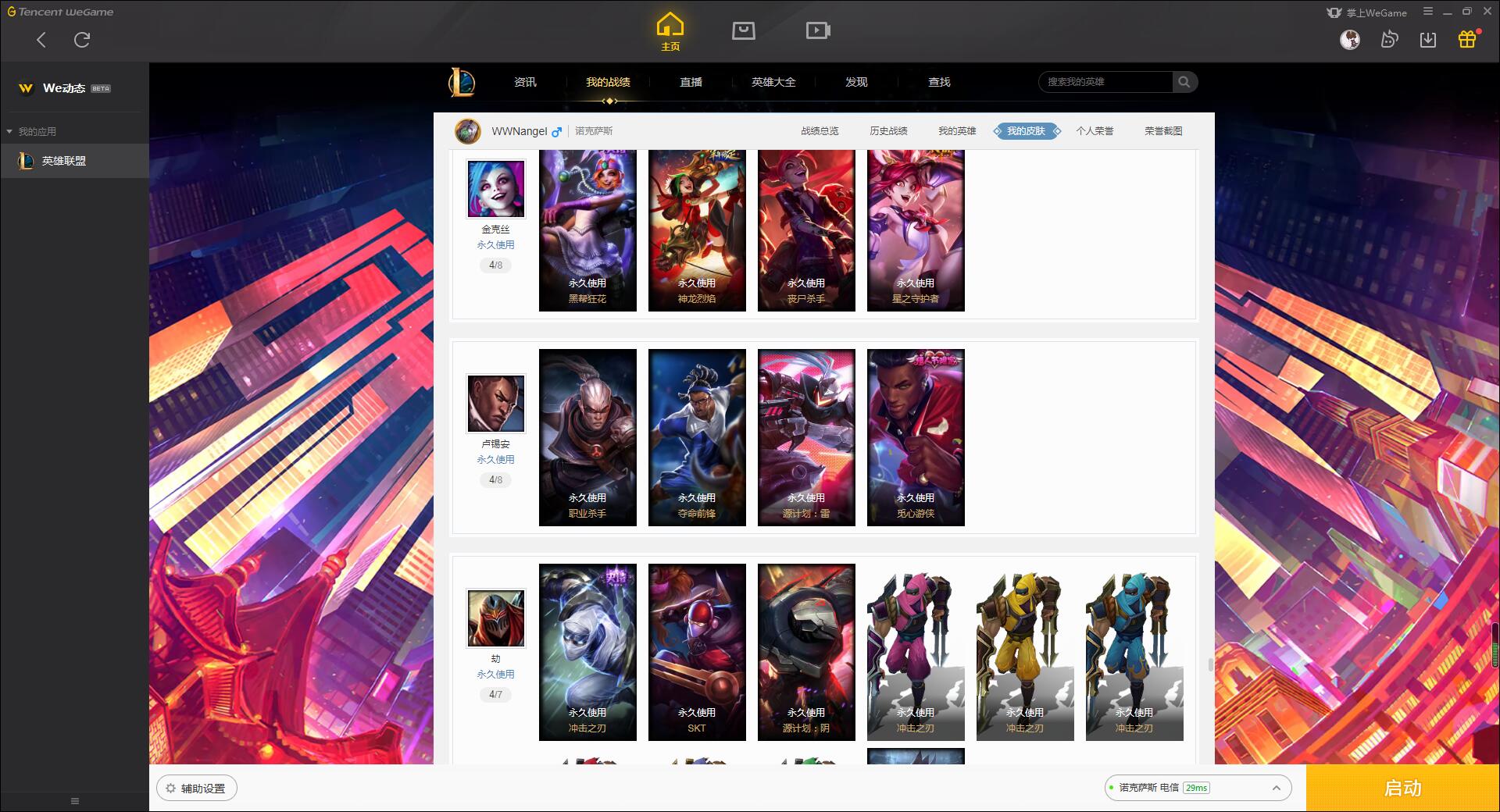Open the 英雄大全 tab

[773, 82]
